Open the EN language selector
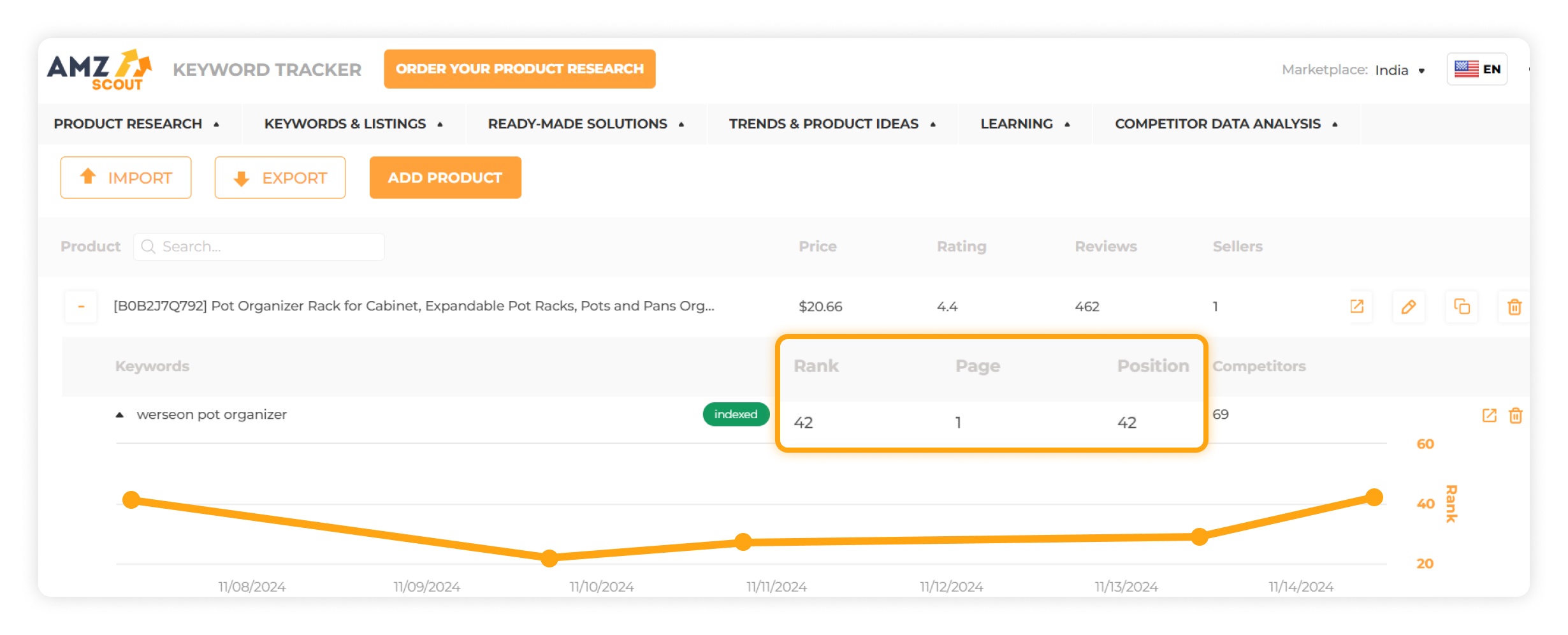The width and height of the screenshot is (1568, 635). (x=1477, y=68)
